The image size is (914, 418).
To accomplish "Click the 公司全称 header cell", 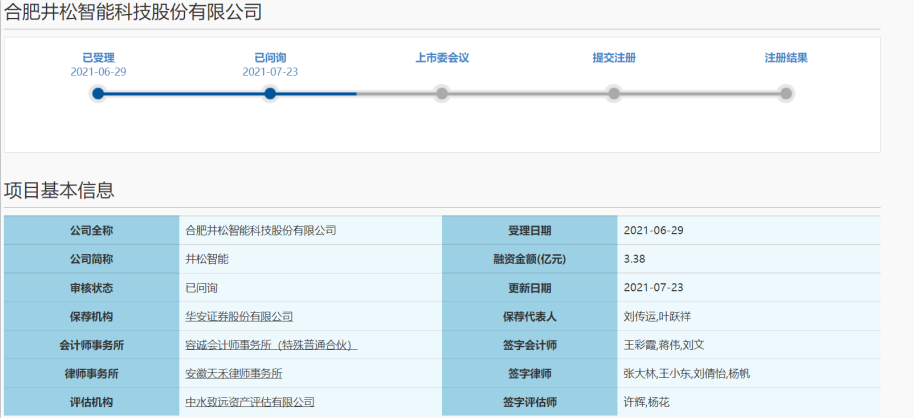I will 92,230.
